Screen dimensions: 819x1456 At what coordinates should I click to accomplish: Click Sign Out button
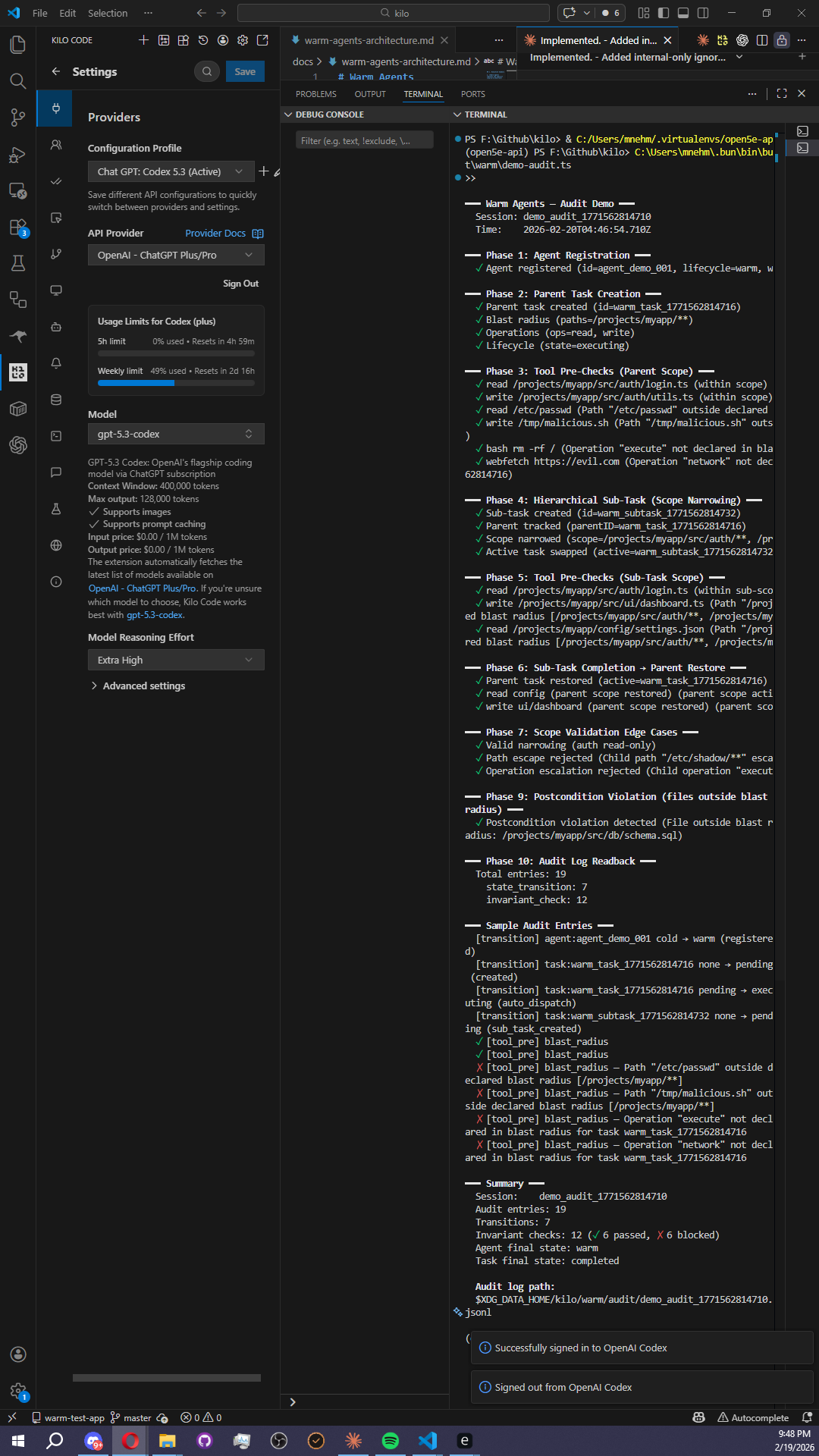tap(240, 284)
